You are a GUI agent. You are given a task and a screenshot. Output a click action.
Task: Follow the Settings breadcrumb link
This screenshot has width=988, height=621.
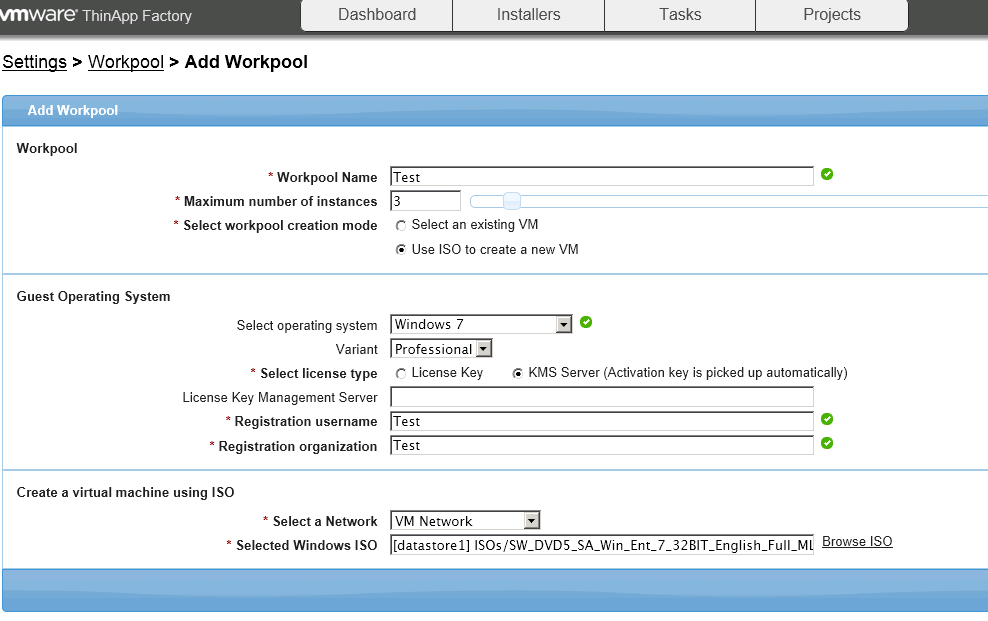[x=35, y=62]
